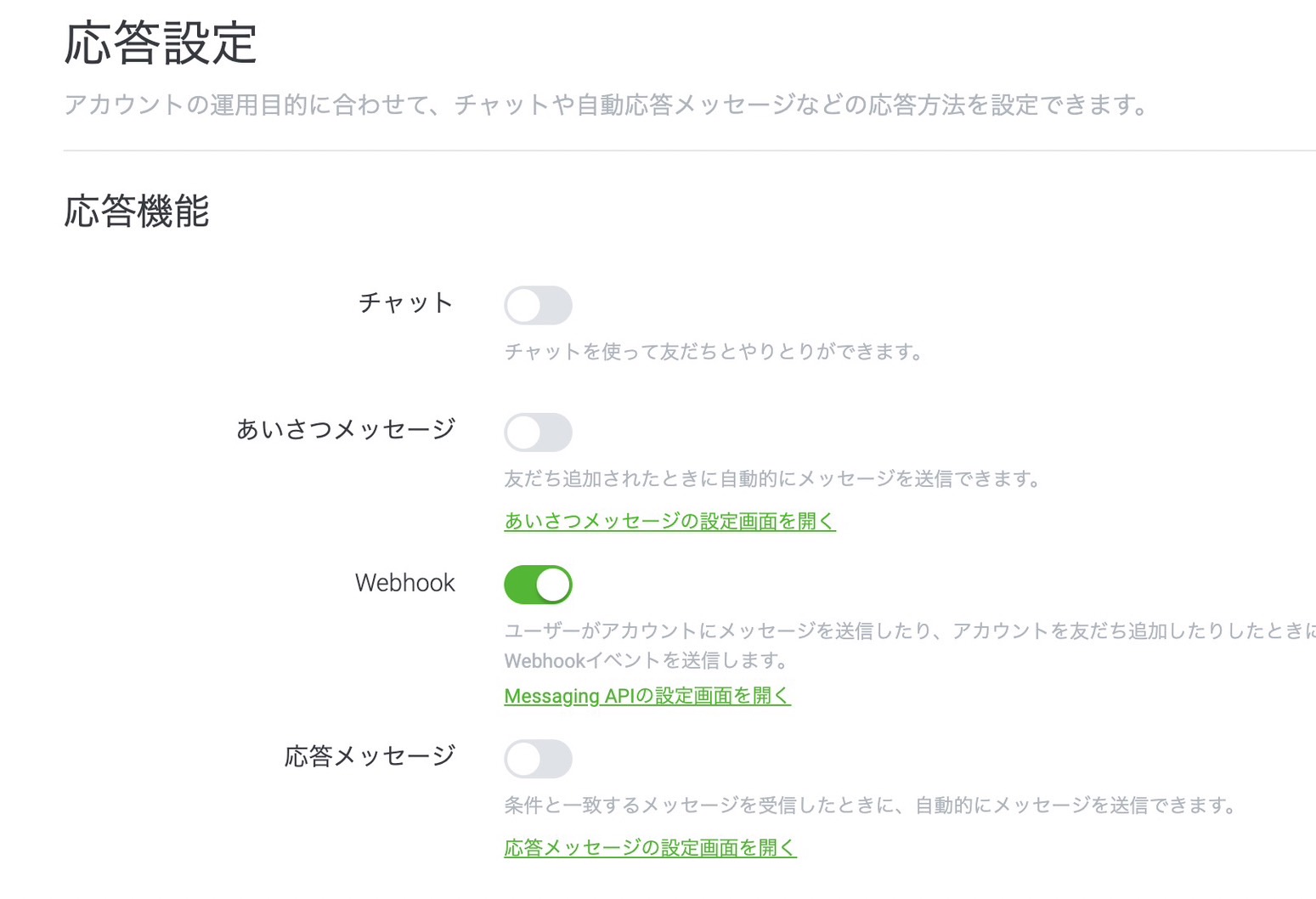Click the text Webhookイベントを送信します
This screenshot has width=1316, height=899.
(x=647, y=660)
